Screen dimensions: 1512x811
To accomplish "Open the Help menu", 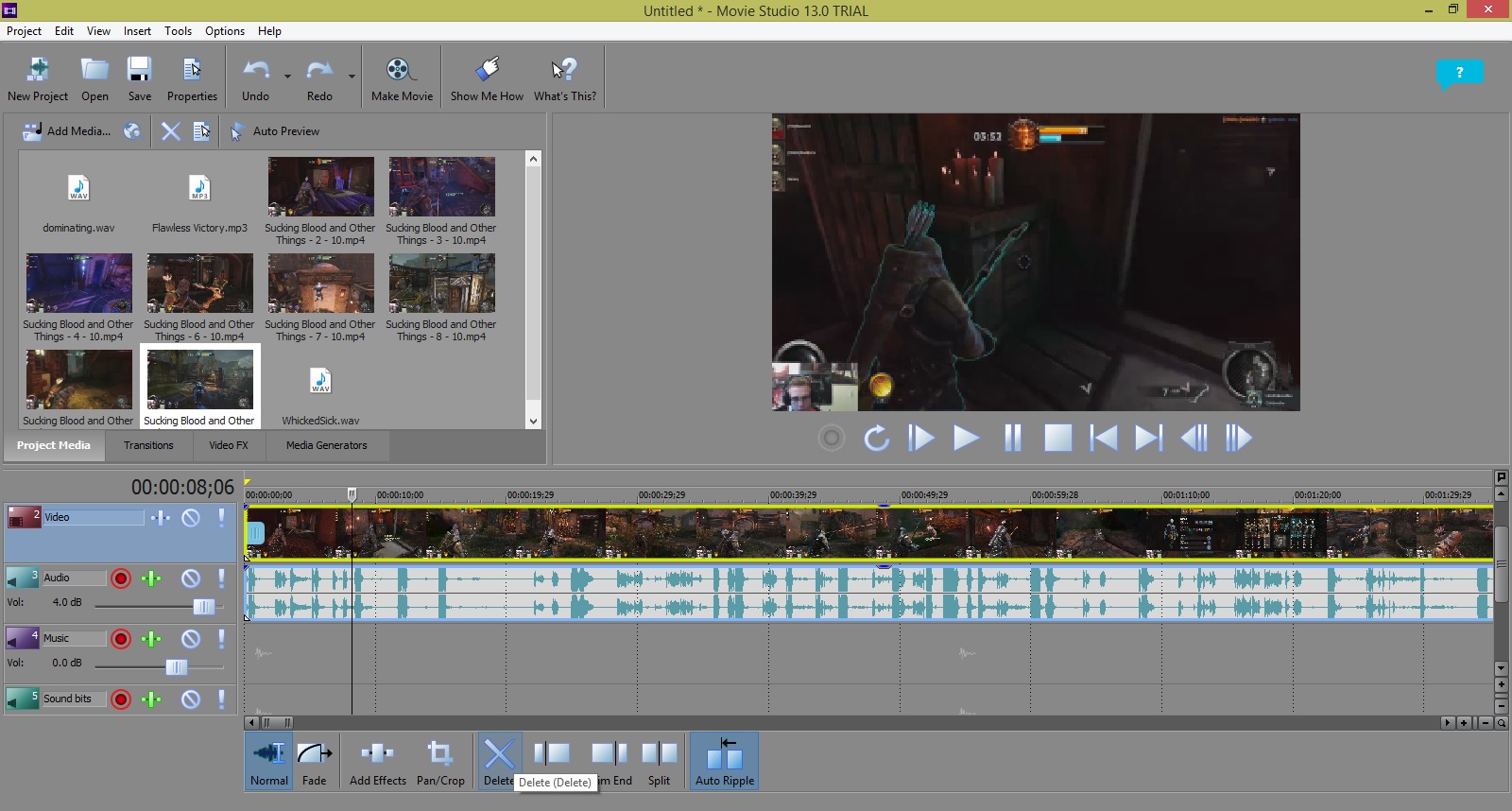I will pyautogui.click(x=269, y=31).
